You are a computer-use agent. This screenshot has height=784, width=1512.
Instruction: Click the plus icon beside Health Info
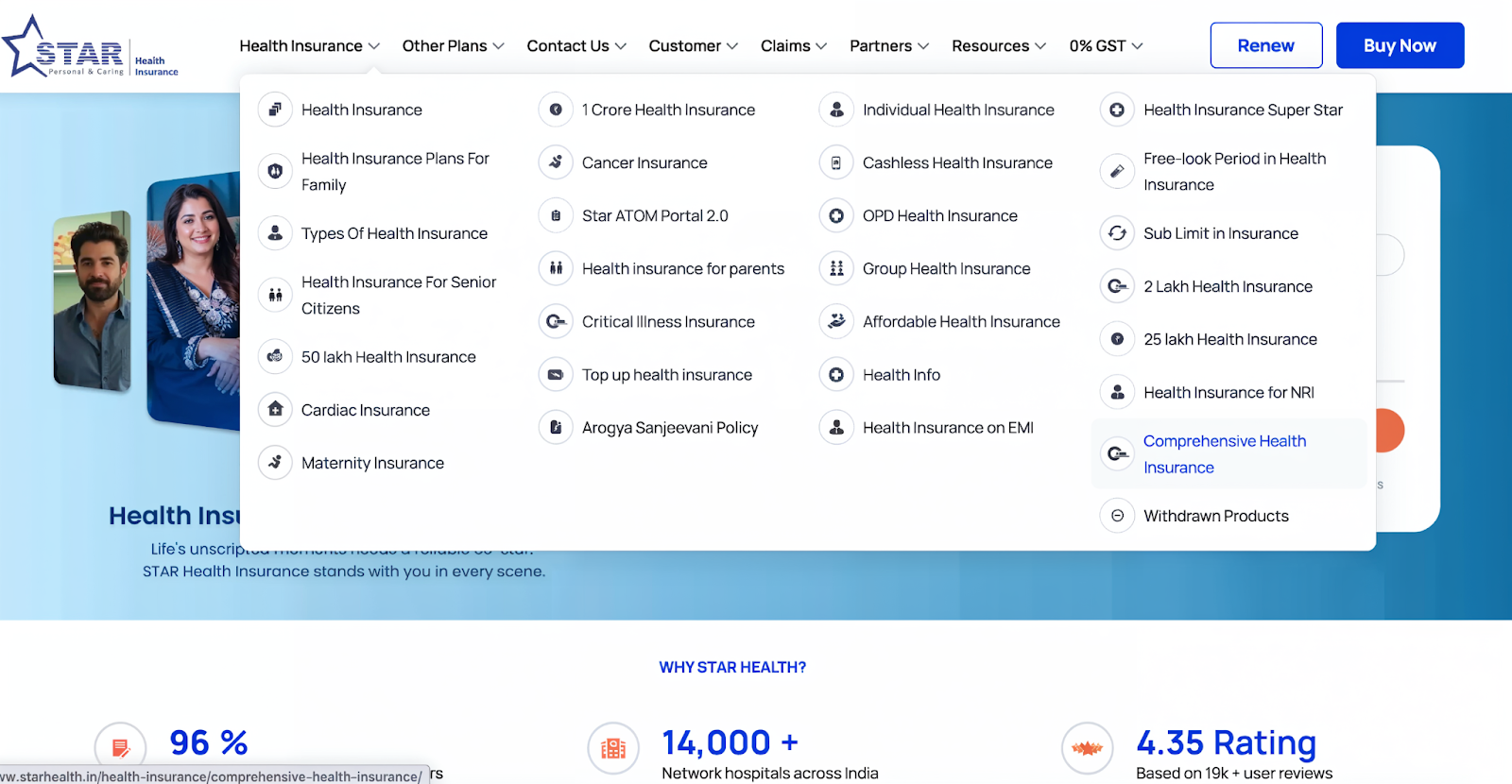click(x=836, y=375)
